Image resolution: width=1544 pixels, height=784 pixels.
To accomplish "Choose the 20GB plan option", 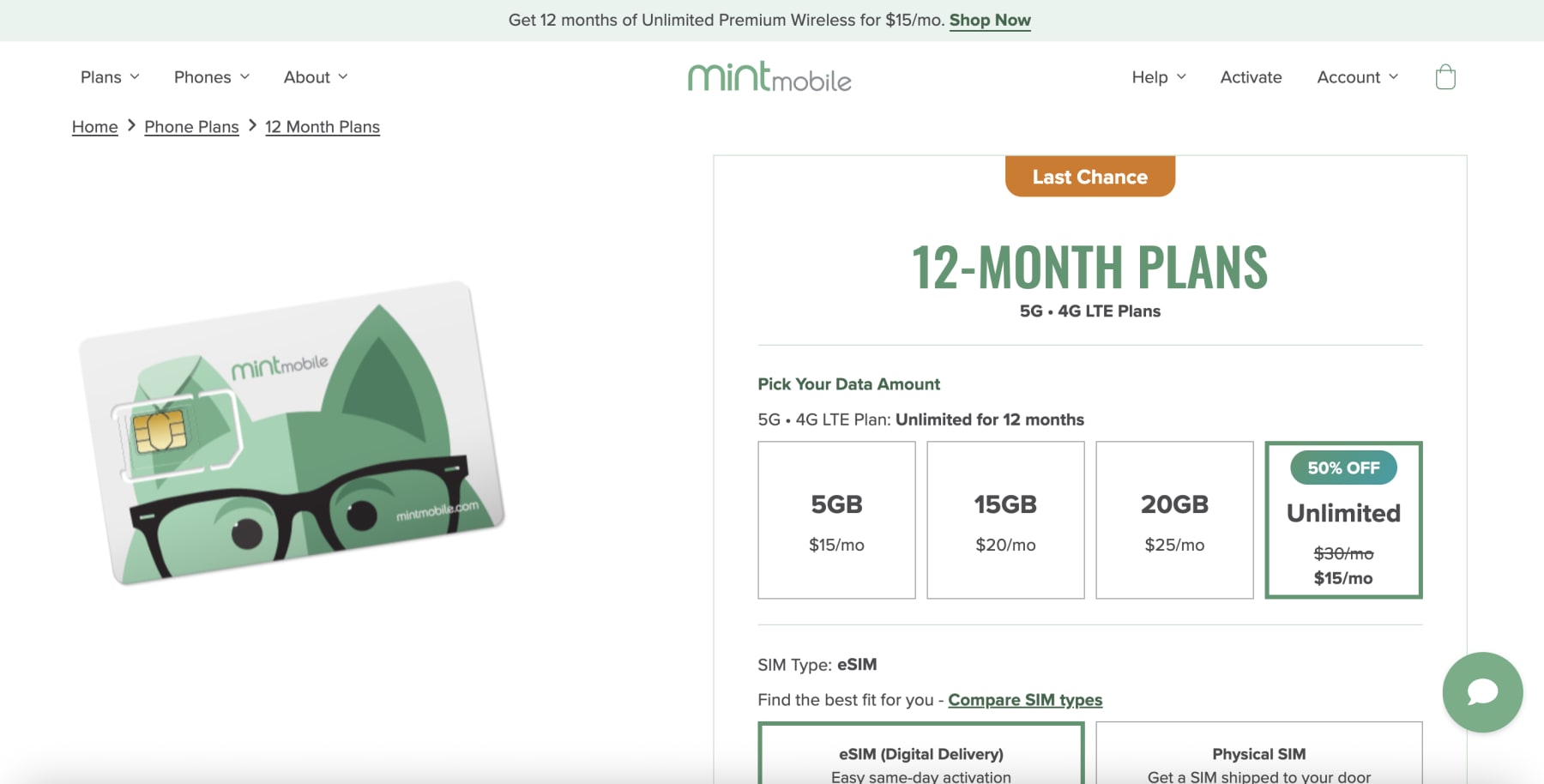I will (1174, 520).
